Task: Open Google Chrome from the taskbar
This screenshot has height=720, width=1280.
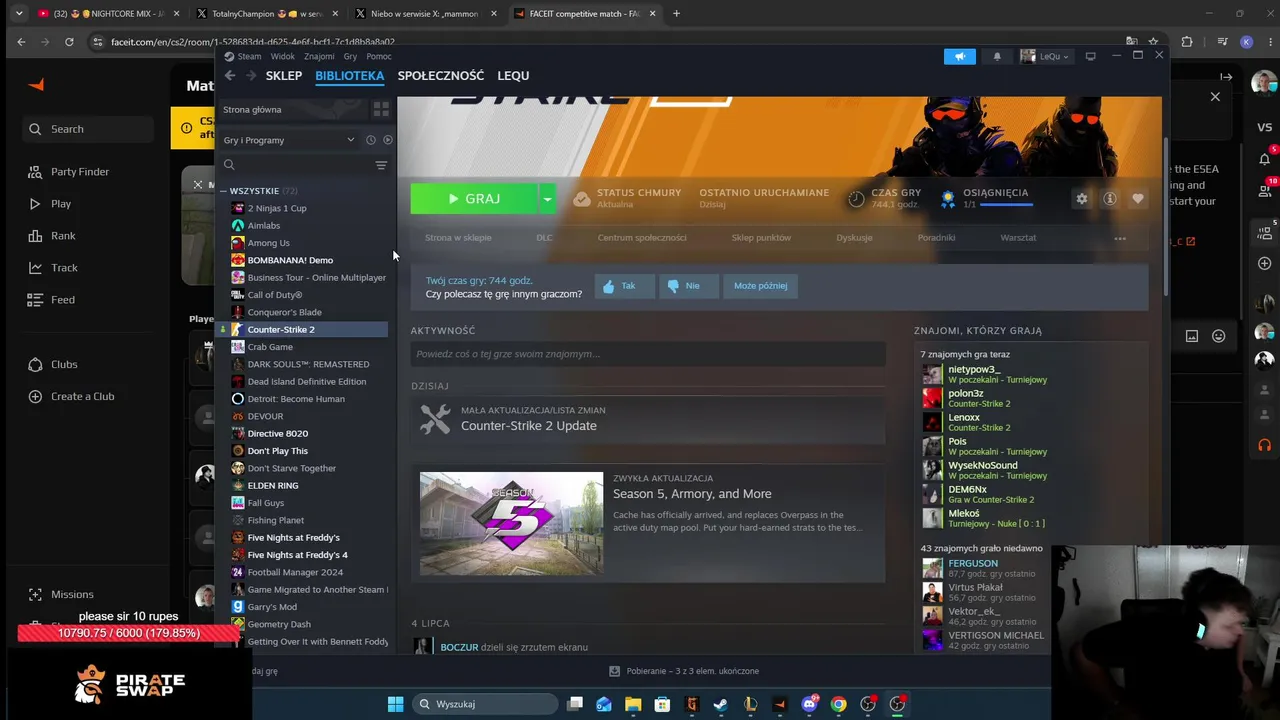Action: (838, 704)
